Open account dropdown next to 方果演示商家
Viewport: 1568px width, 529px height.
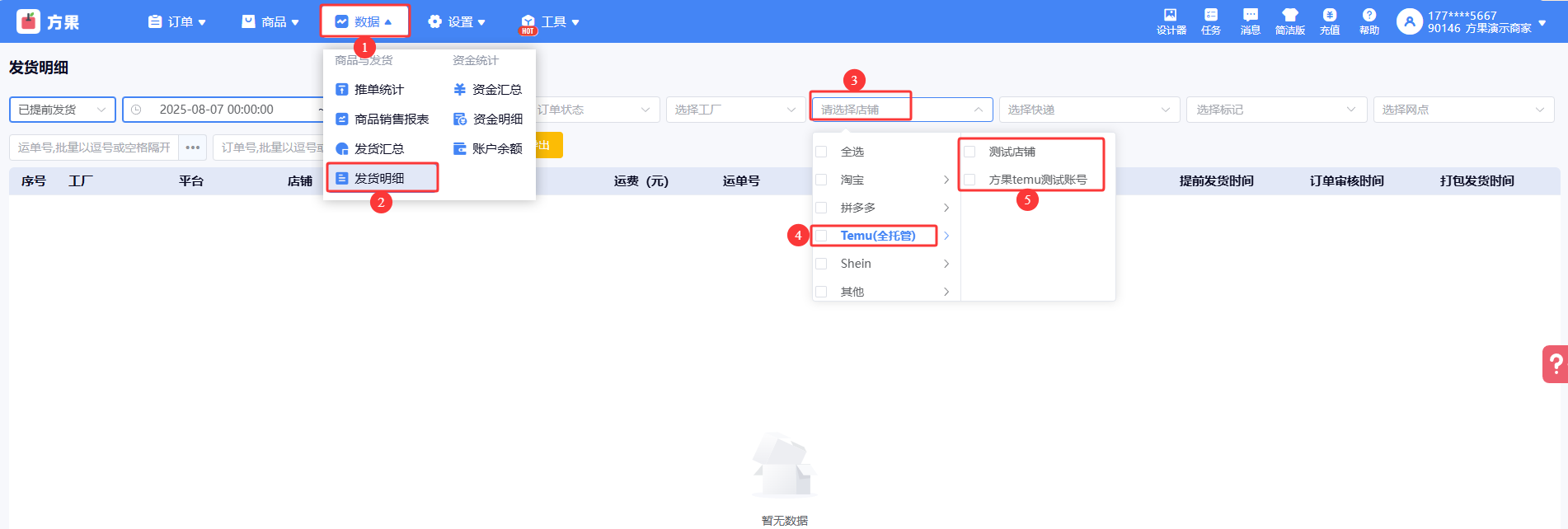tap(1542, 23)
